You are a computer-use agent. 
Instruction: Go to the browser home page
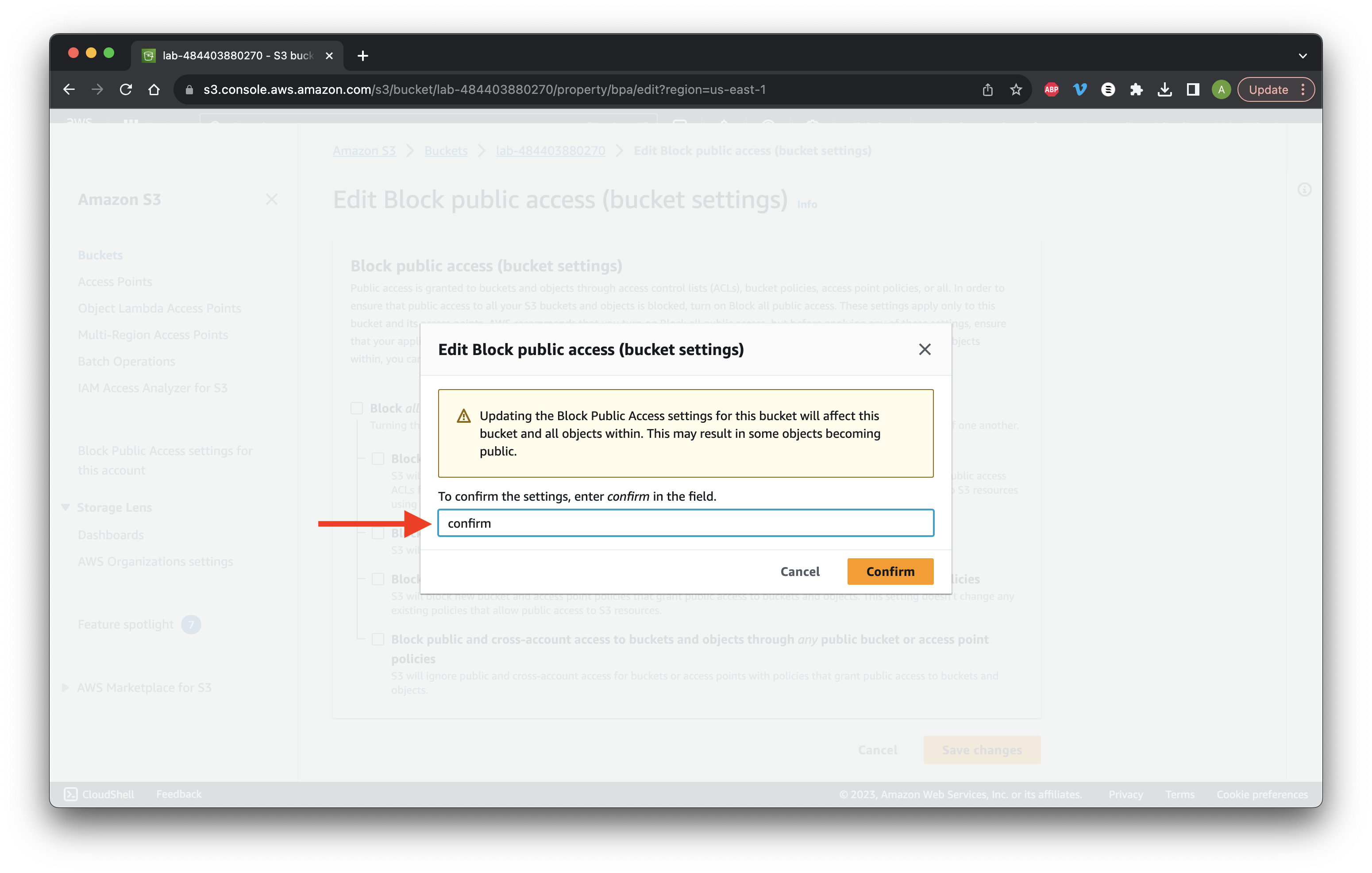coord(154,89)
